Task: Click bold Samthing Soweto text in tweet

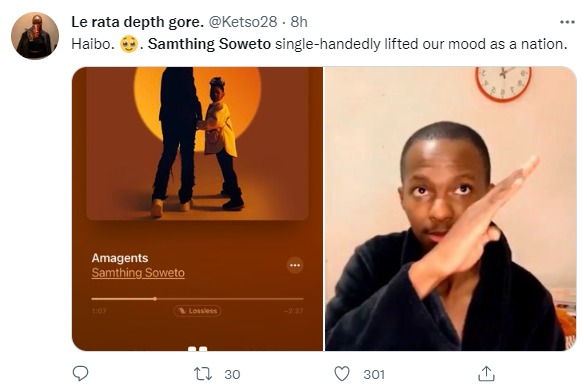Action: pos(209,44)
